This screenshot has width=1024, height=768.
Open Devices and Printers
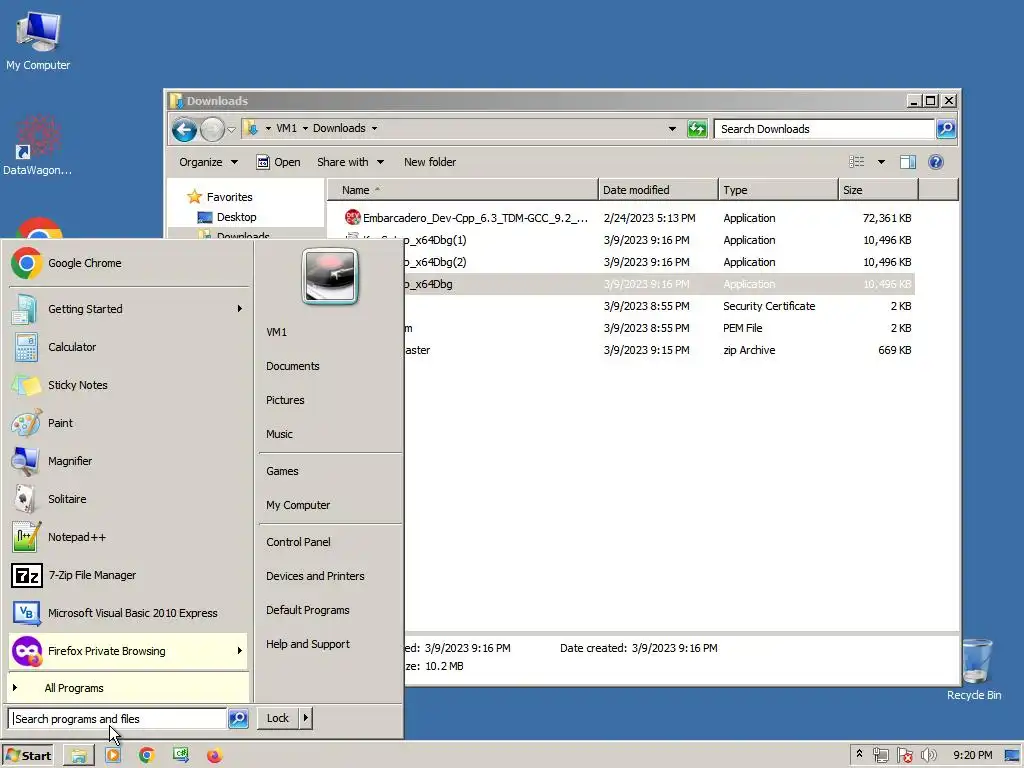(x=315, y=576)
